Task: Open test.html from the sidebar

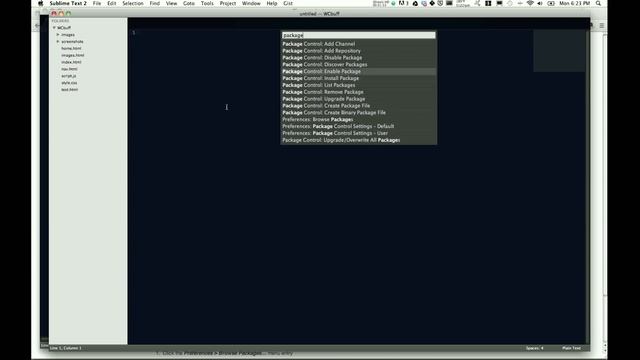Action: click(69, 89)
